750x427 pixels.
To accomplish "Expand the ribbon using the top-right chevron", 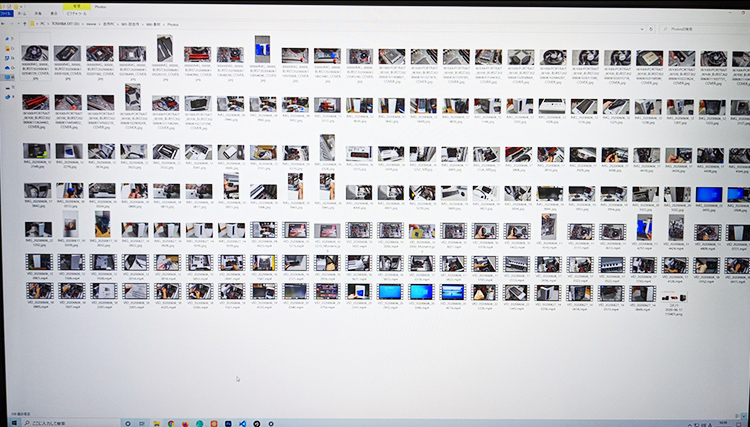I will 743,11.
